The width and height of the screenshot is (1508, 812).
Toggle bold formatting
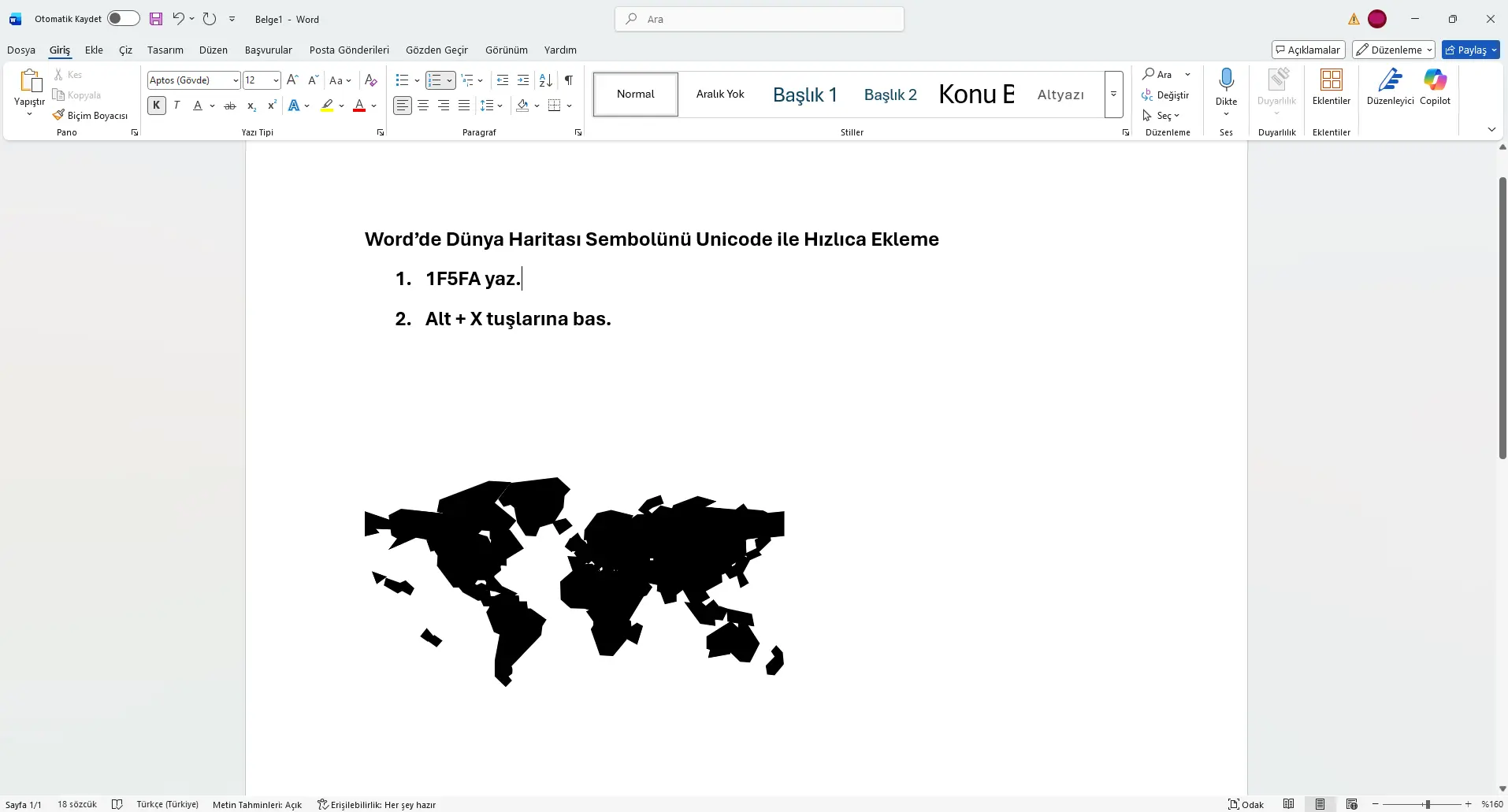point(156,105)
